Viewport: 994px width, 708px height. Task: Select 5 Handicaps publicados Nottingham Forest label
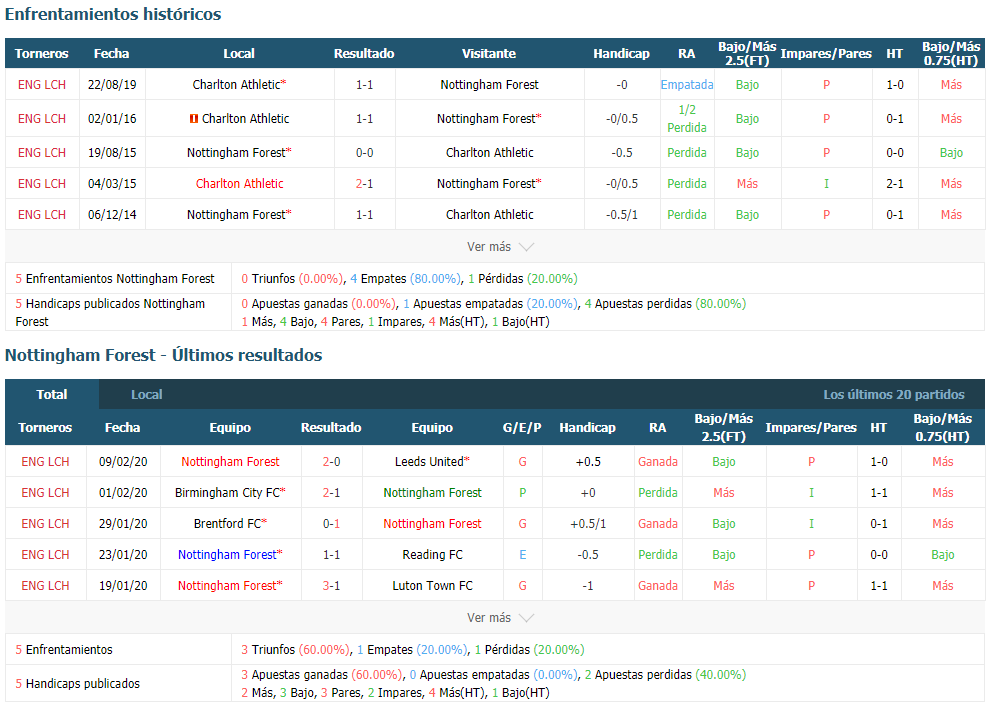point(110,312)
